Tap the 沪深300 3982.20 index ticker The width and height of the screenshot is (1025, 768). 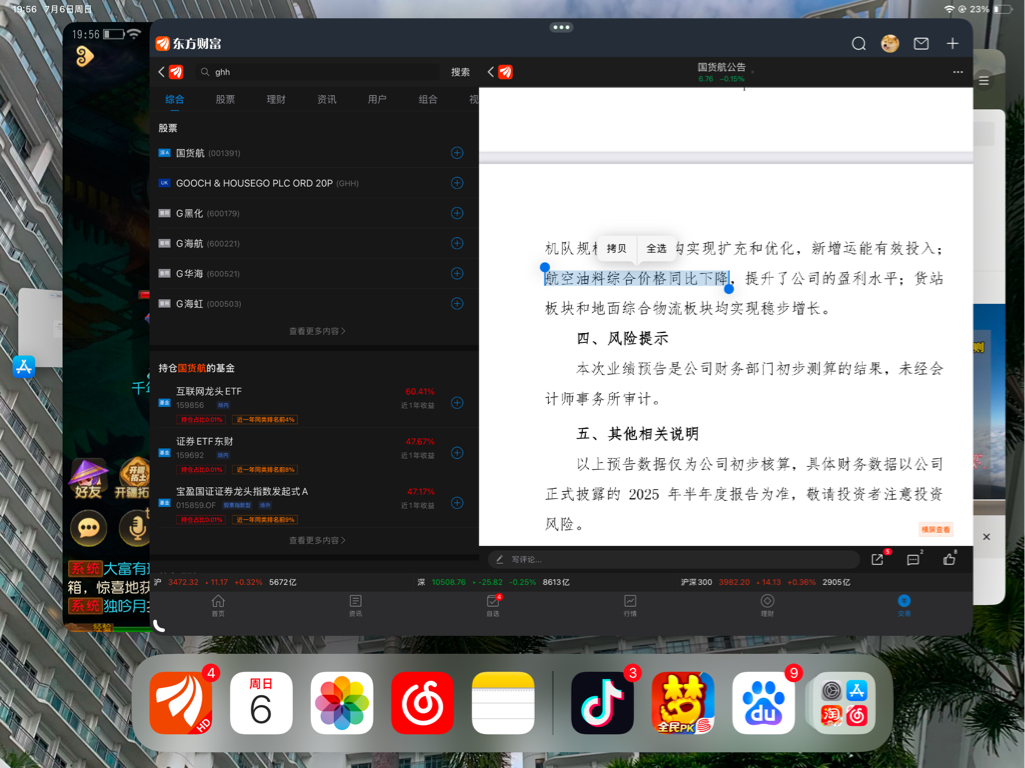click(x=765, y=582)
